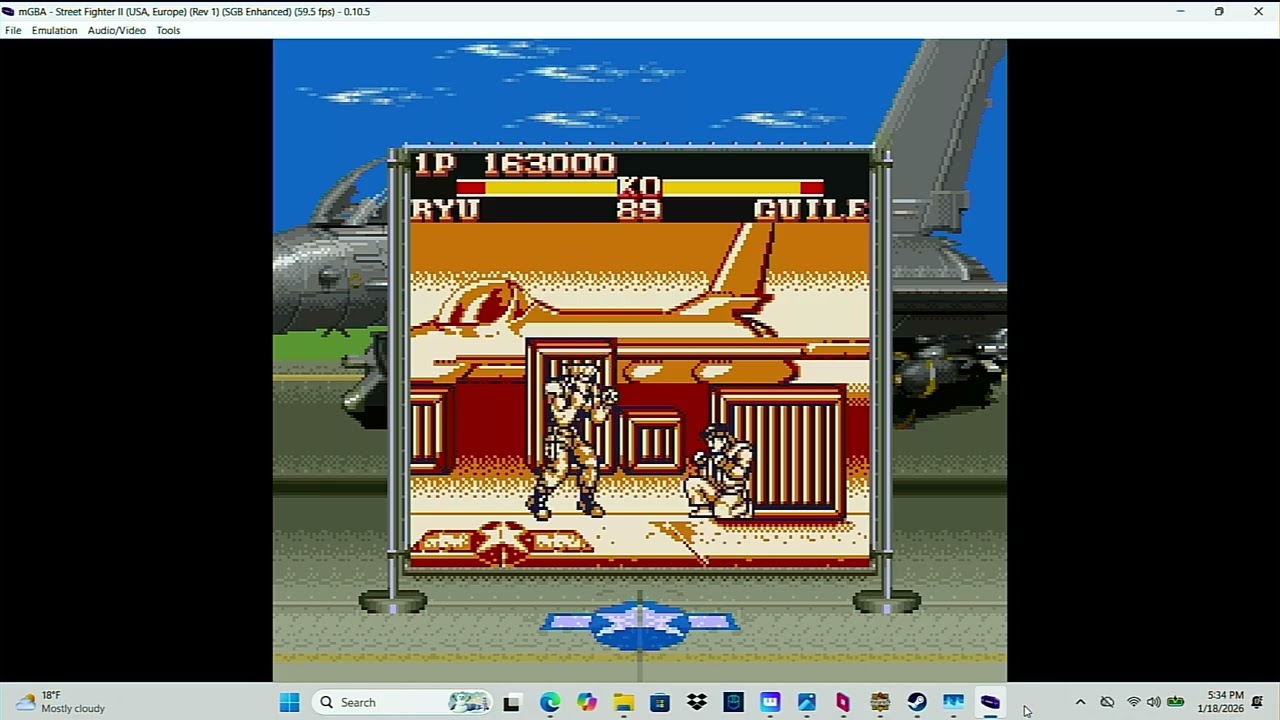Click the cloud sync-off tray icon

tap(1107, 702)
